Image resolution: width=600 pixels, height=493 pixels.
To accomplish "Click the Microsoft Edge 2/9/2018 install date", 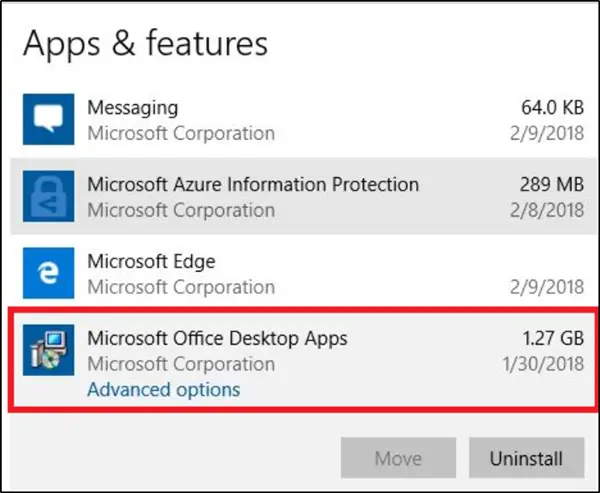I will point(545,287).
